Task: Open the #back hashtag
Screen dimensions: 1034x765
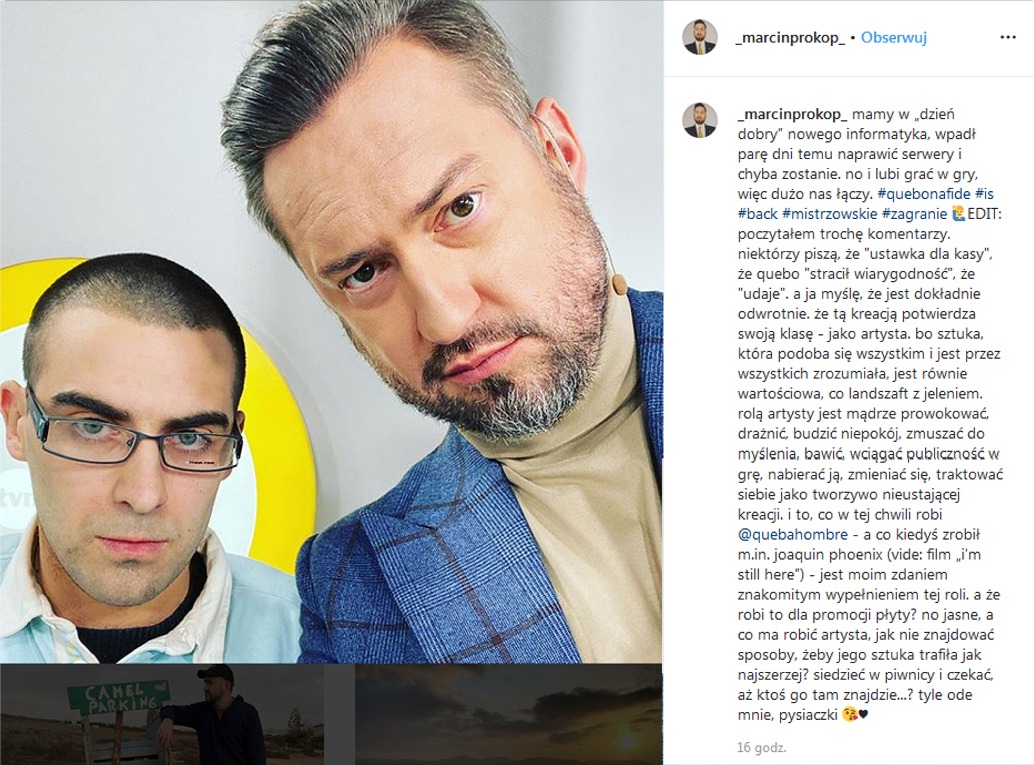Action: (758, 214)
